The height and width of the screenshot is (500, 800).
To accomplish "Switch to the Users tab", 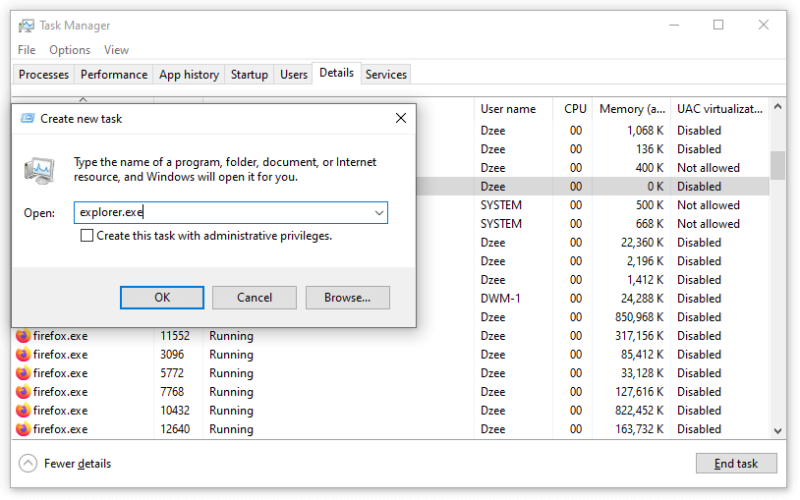I will tap(294, 74).
